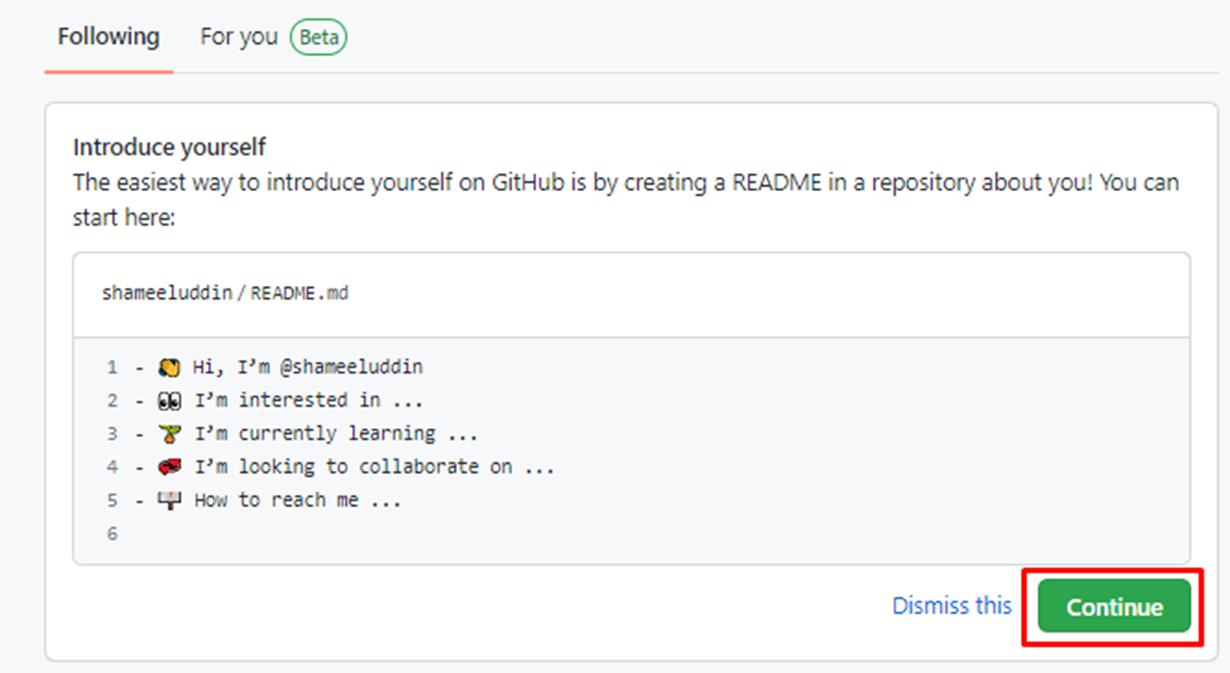Select the shameeluddin / README.md file header
1230x673 pixels.
point(631,294)
